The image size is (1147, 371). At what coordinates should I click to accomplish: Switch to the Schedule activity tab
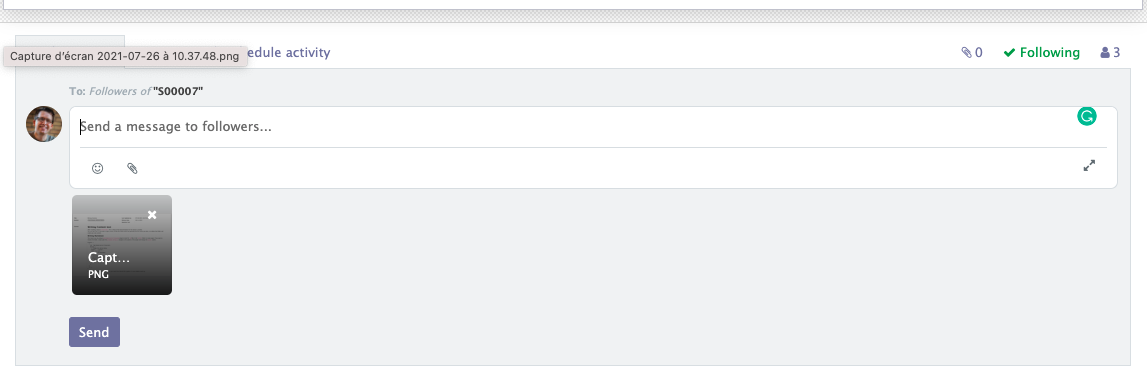pyautogui.click(x=287, y=53)
